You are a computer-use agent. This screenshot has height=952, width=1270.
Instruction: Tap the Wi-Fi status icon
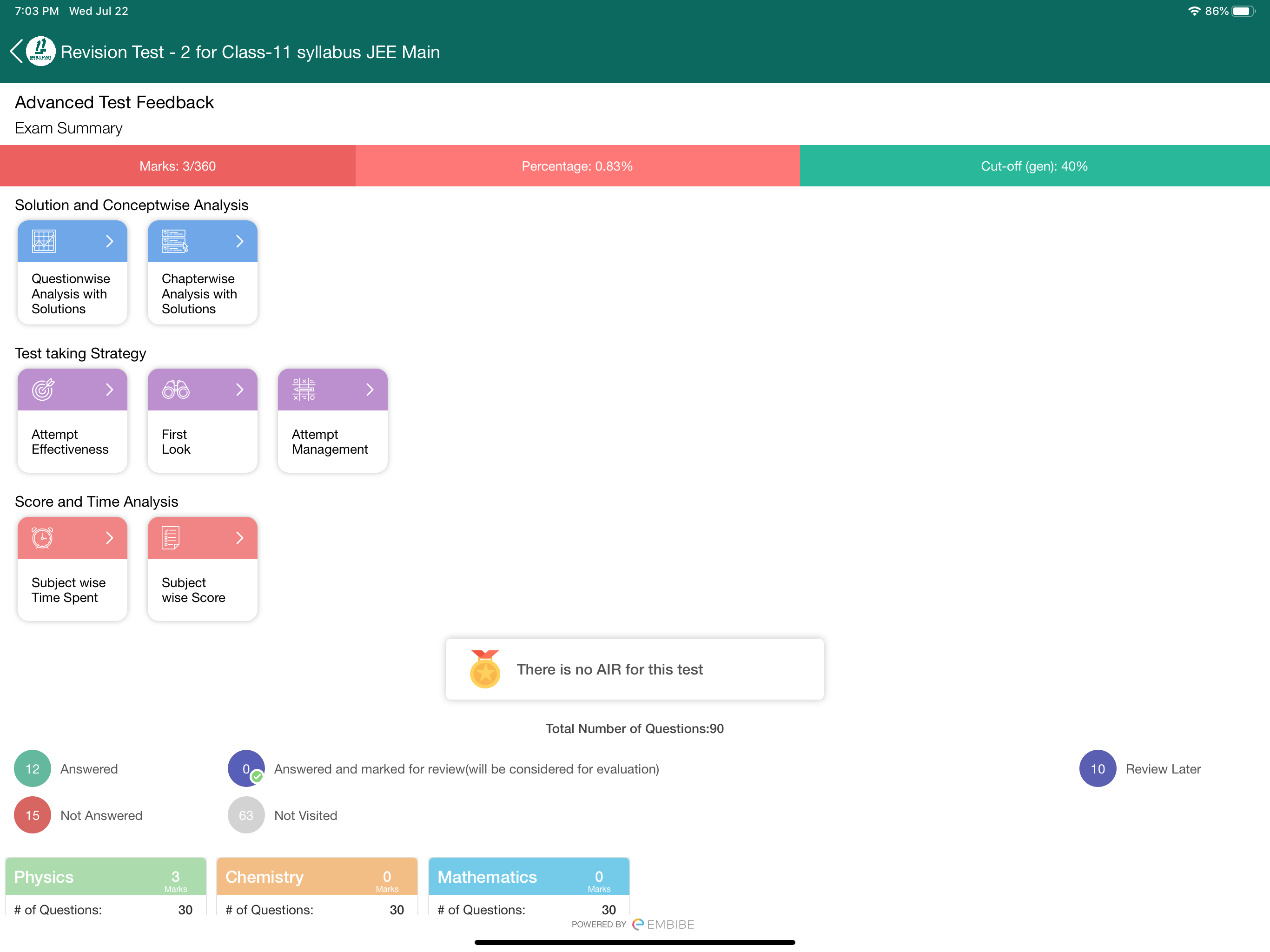coord(1194,11)
